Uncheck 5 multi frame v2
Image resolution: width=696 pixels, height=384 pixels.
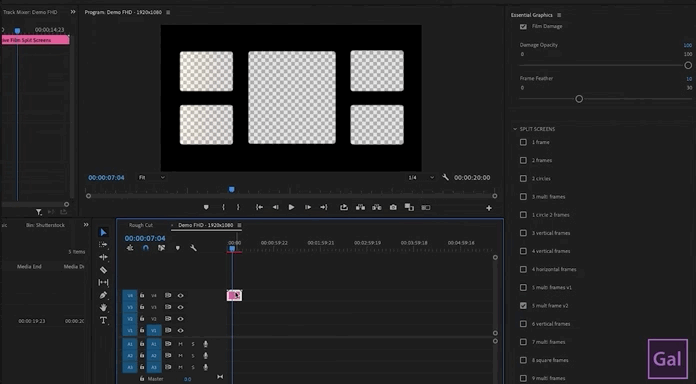[x=523, y=305]
